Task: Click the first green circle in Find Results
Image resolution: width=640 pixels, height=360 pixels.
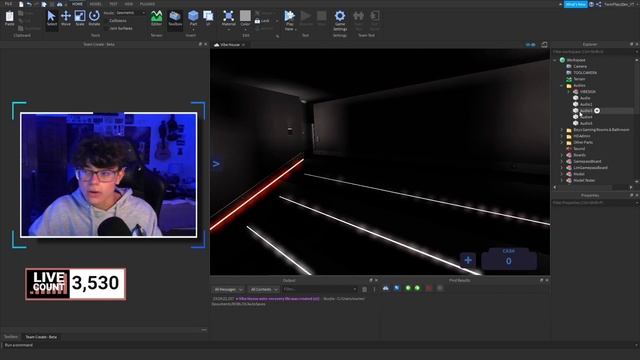Action: click(408, 288)
